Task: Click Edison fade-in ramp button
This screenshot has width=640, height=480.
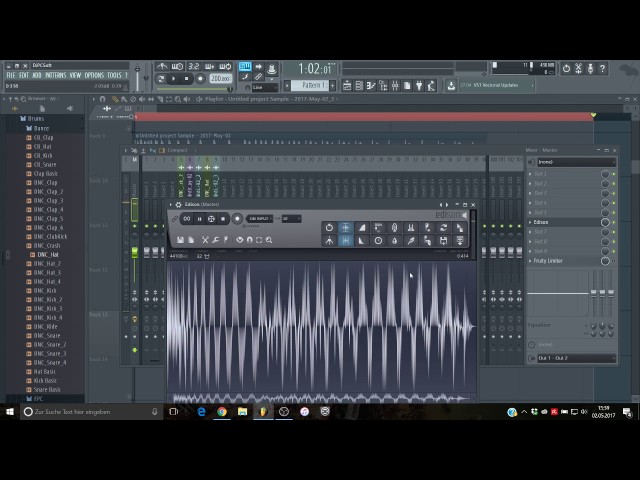Action: (x=362, y=227)
